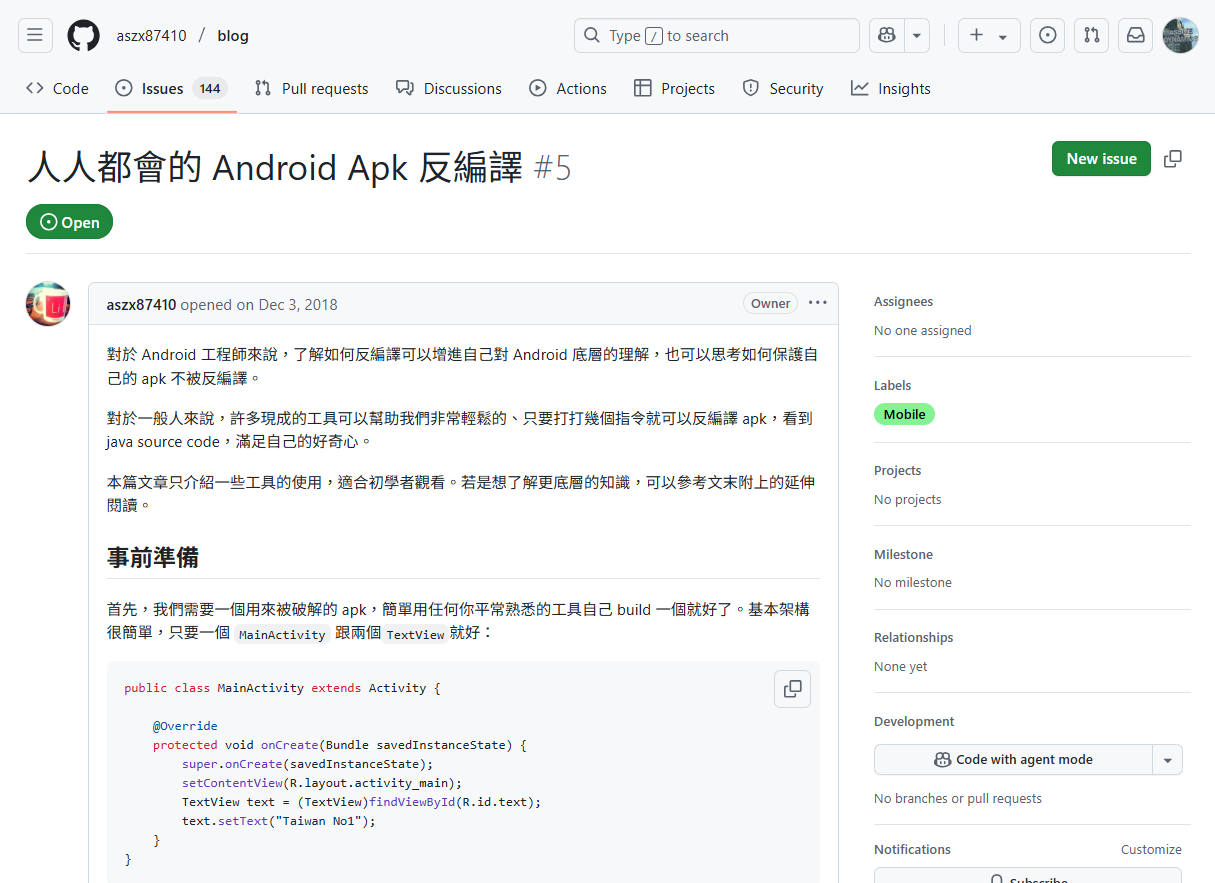Image resolution: width=1215 pixels, height=883 pixels.
Task: Click the Owner badge in comment header
Action: click(770, 303)
